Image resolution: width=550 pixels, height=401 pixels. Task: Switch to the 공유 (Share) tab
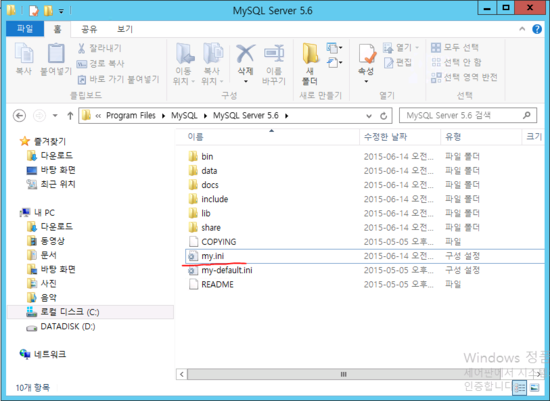coord(89,29)
